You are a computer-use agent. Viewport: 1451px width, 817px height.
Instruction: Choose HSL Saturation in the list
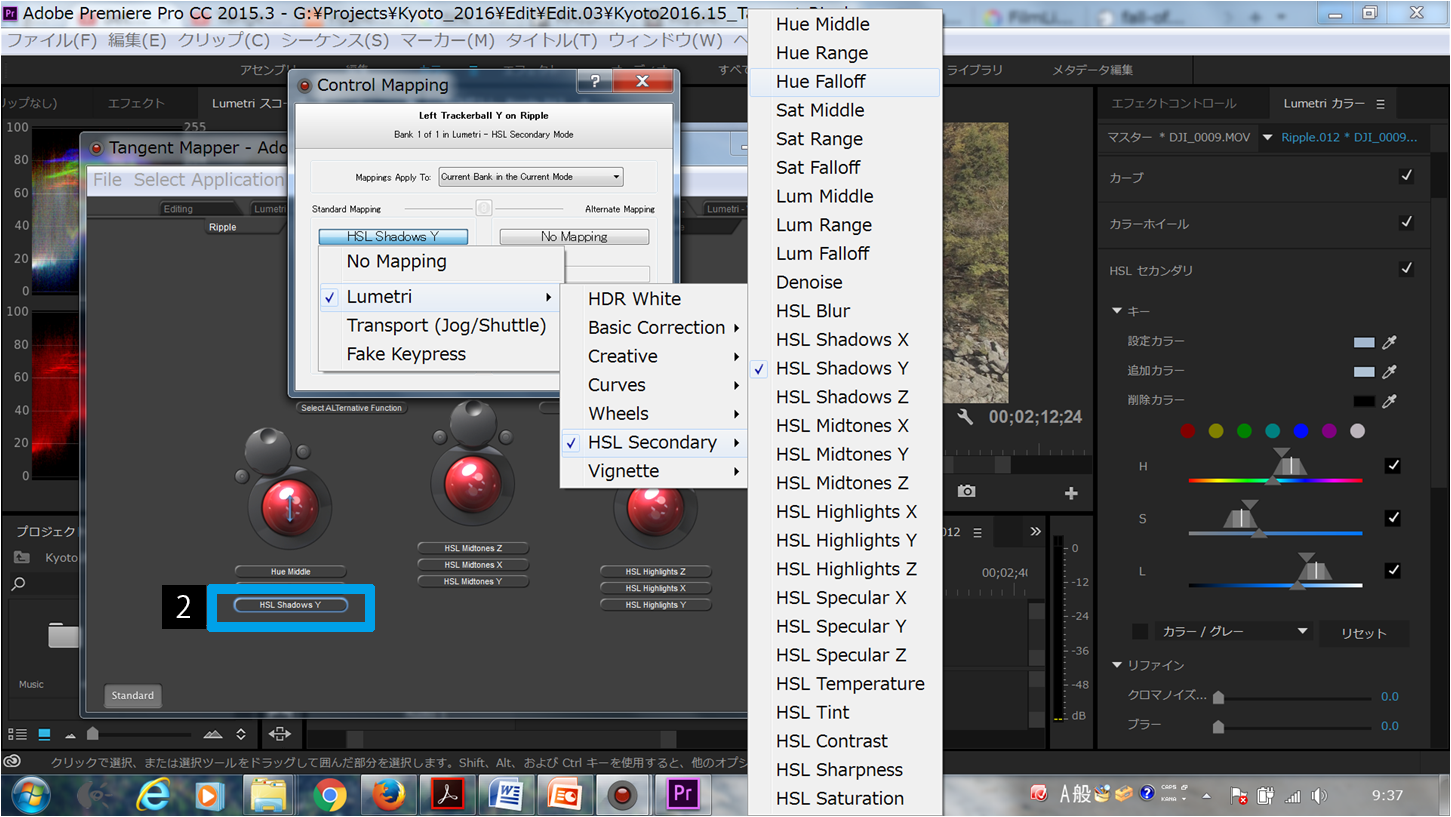click(845, 799)
